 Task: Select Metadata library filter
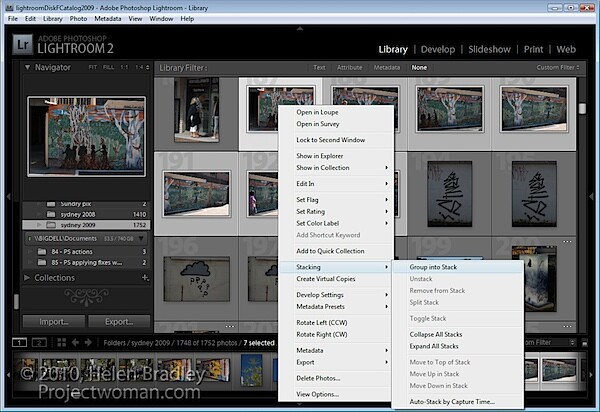[x=386, y=67]
